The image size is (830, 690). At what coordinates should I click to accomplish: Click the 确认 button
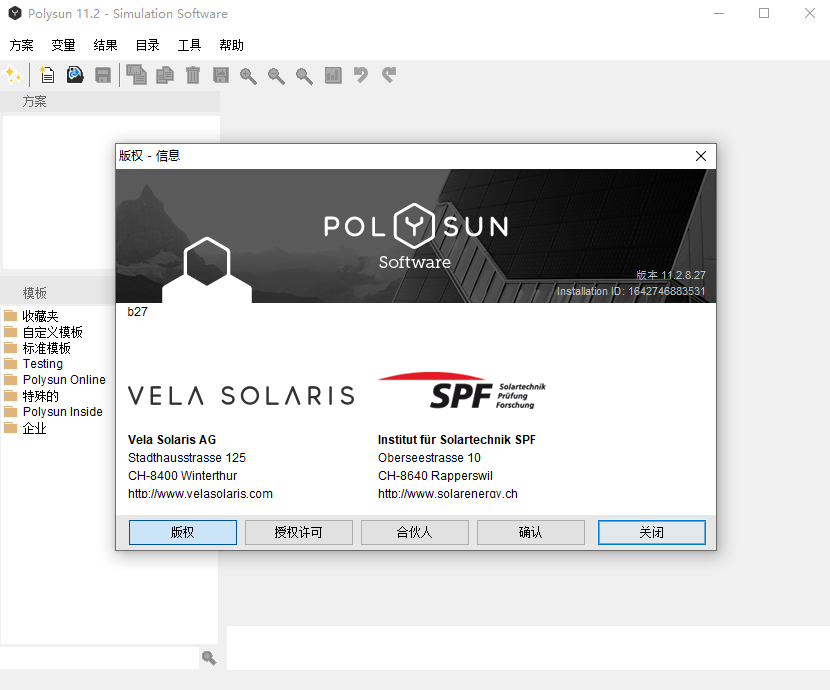pyautogui.click(x=530, y=532)
